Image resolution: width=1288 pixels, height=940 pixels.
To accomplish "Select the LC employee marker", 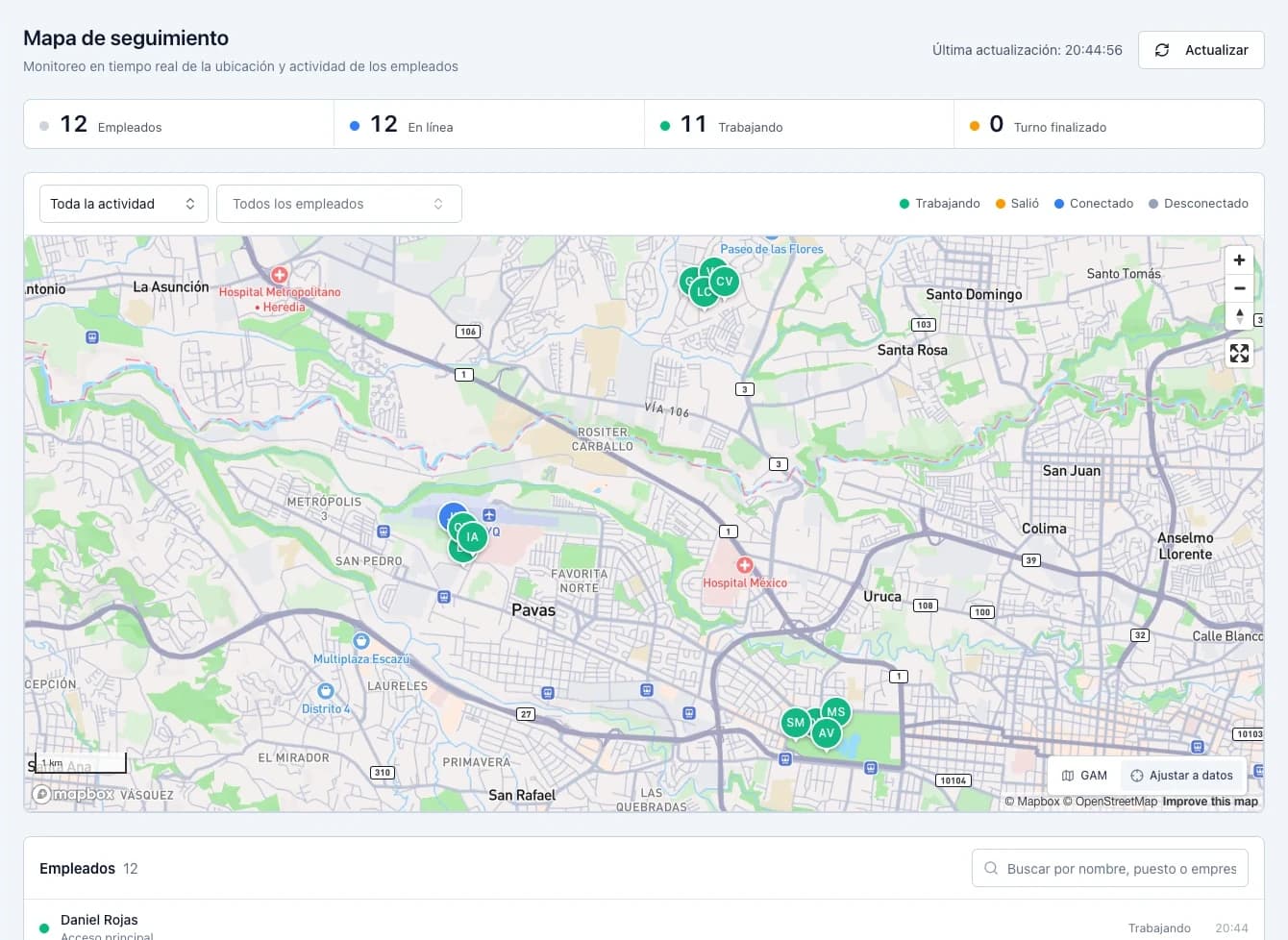I will click(x=704, y=291).
